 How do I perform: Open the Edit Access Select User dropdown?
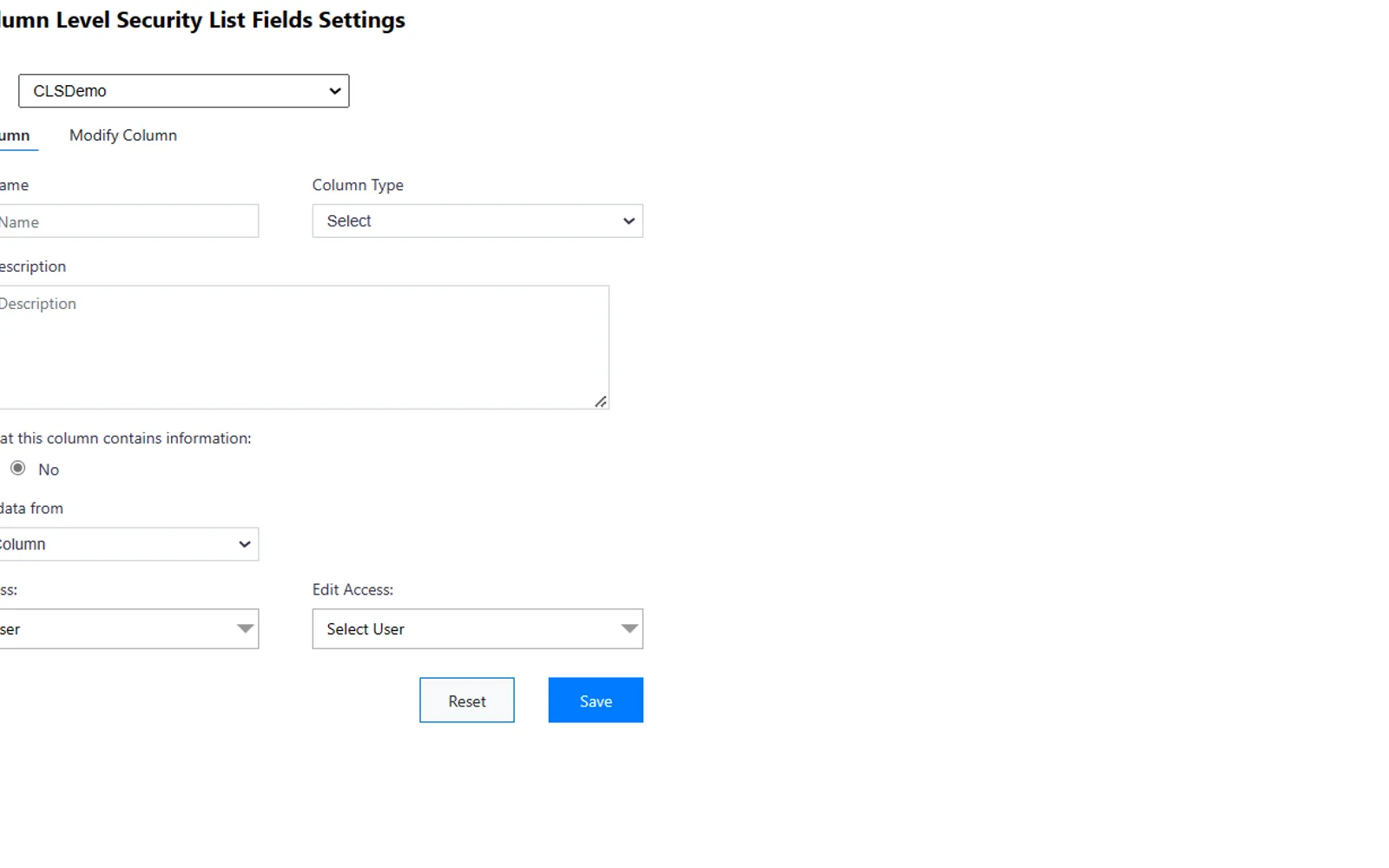477,629
